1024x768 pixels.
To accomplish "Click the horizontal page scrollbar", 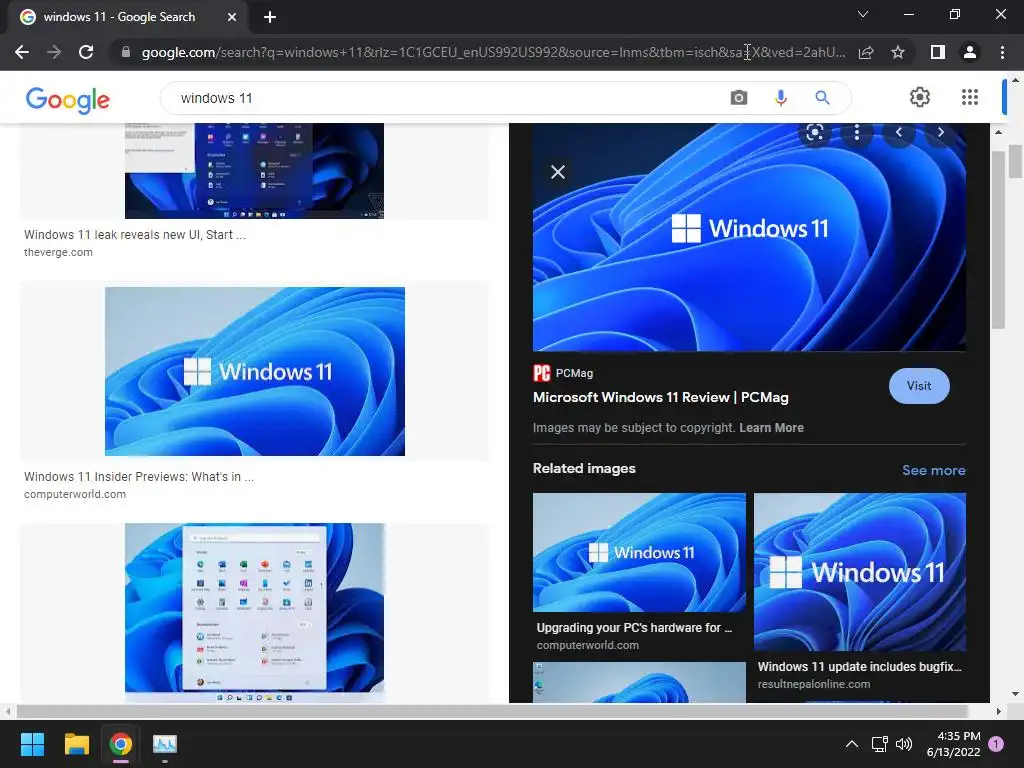I will (x=493, y=711).
